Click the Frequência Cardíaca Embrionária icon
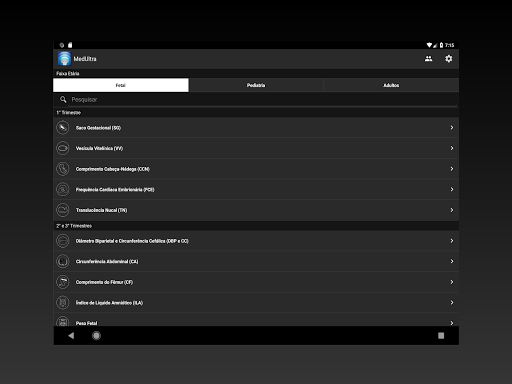The width and height of the screenshot is (512, 384). (x=63, y=189)
